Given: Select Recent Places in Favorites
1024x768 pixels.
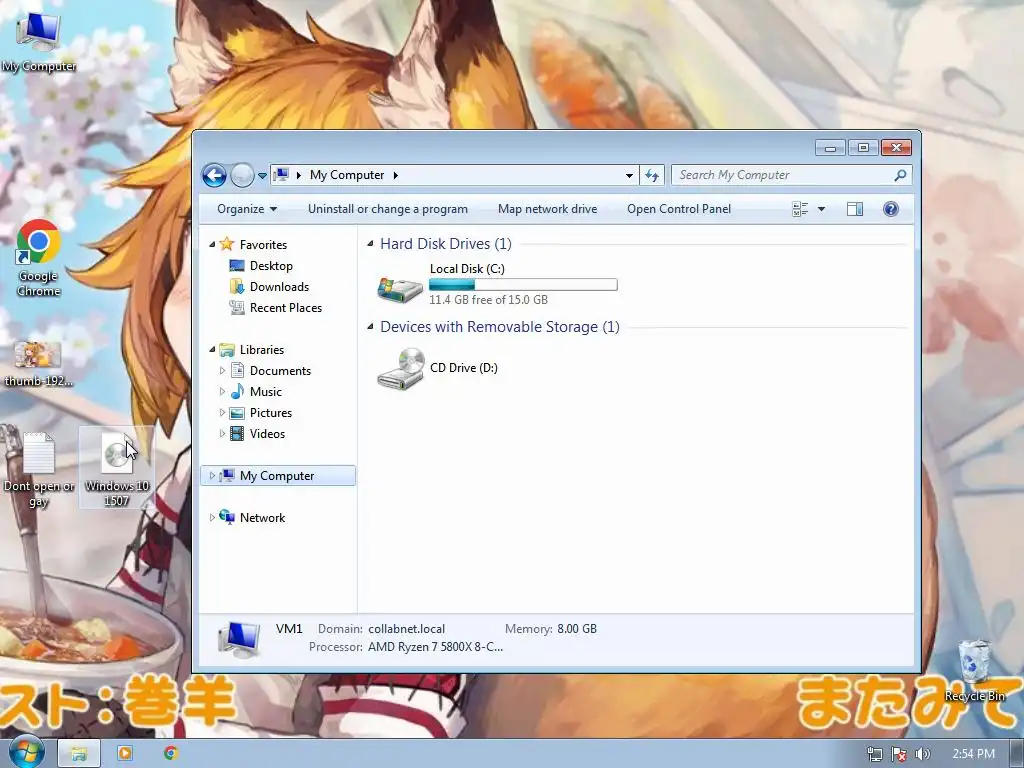Looking at the screenshot, I should tap(285, 308).
